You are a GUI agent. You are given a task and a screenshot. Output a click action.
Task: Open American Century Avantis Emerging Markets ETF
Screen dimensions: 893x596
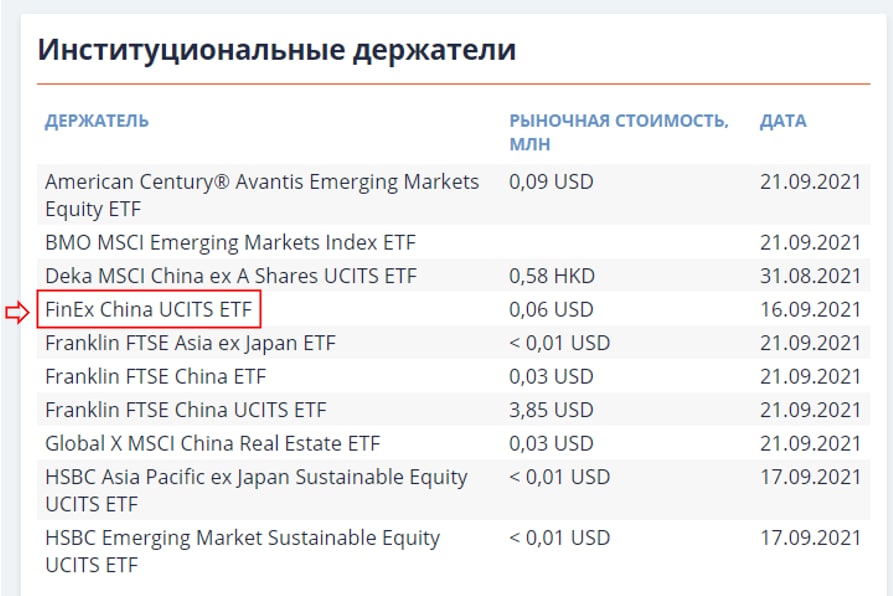point(262,195)
